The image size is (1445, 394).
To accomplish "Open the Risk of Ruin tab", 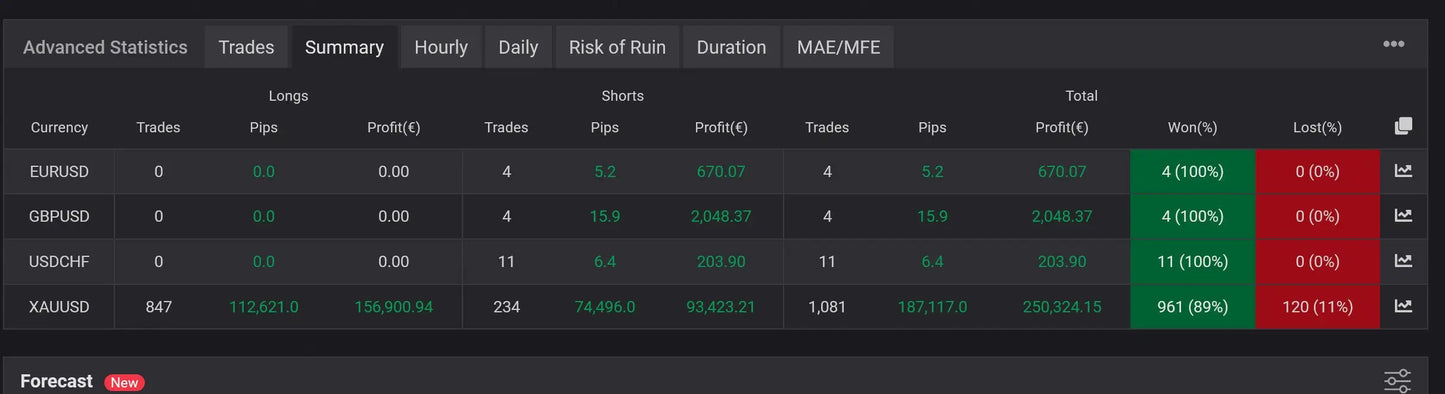I will click(x=617, y=47).
